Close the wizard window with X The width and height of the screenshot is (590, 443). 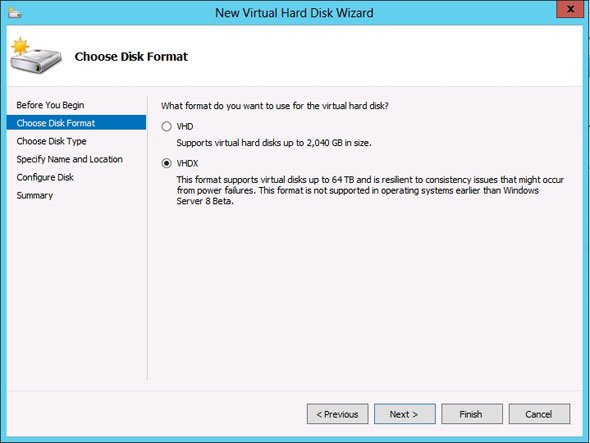[x=570, y=9]
